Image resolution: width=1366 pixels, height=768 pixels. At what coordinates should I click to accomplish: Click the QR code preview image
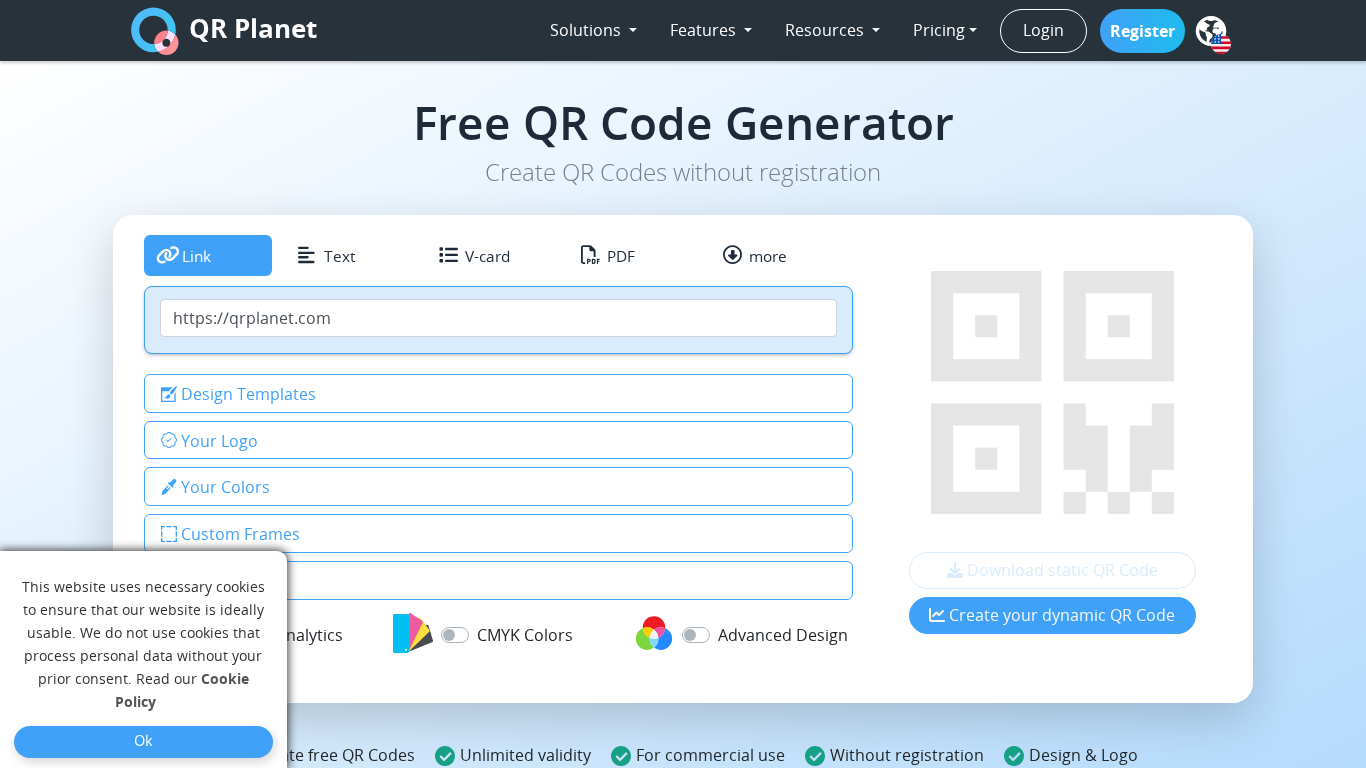tap(1052, 392)
